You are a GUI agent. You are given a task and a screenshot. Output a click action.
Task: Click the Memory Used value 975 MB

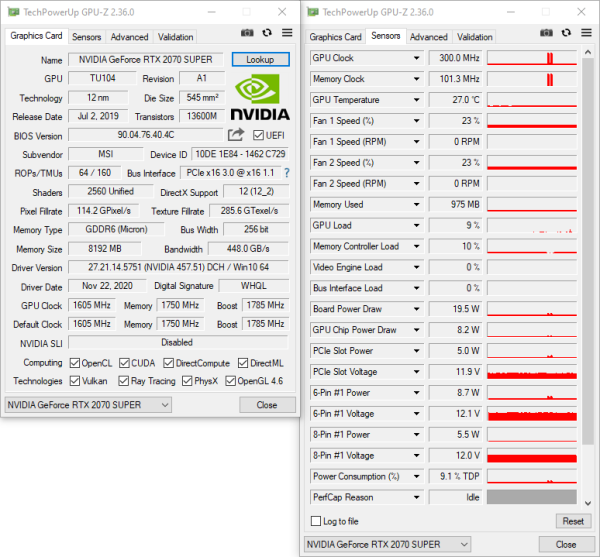tap(455, 205)
